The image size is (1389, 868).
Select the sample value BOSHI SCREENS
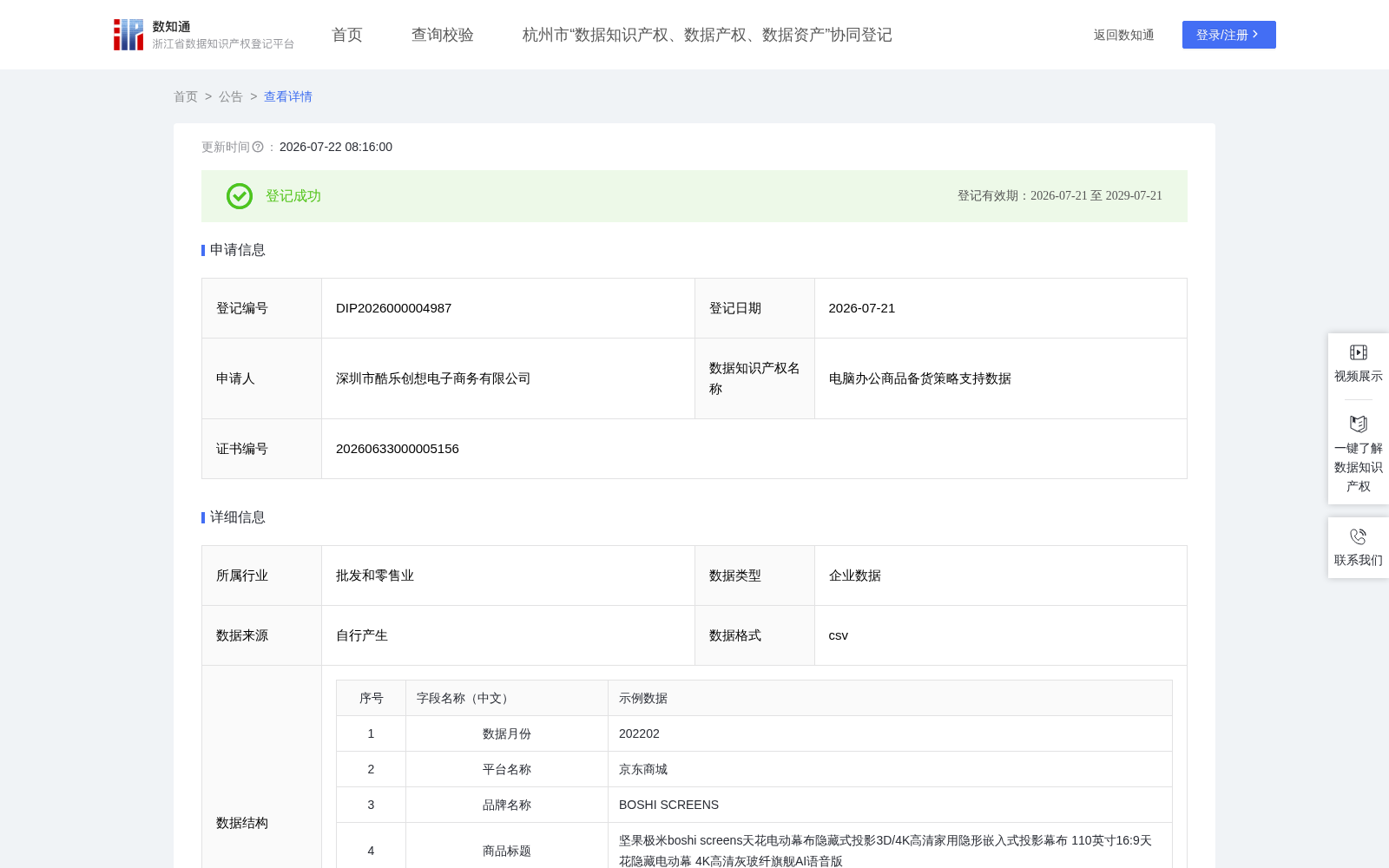point(668,805)
